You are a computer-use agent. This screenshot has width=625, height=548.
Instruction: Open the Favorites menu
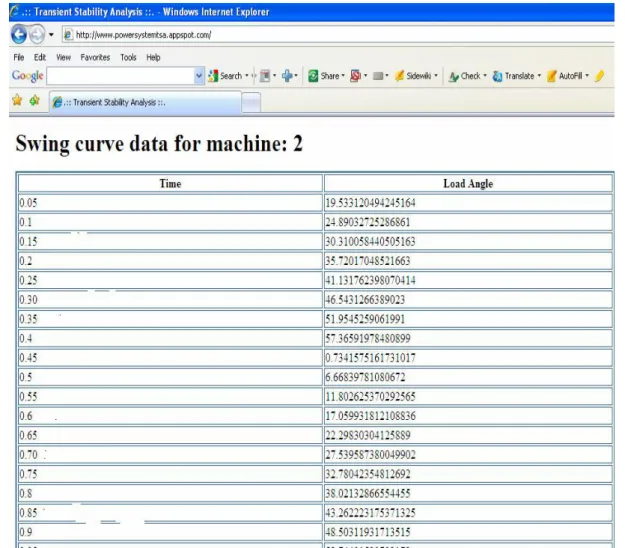coord(95,57)
